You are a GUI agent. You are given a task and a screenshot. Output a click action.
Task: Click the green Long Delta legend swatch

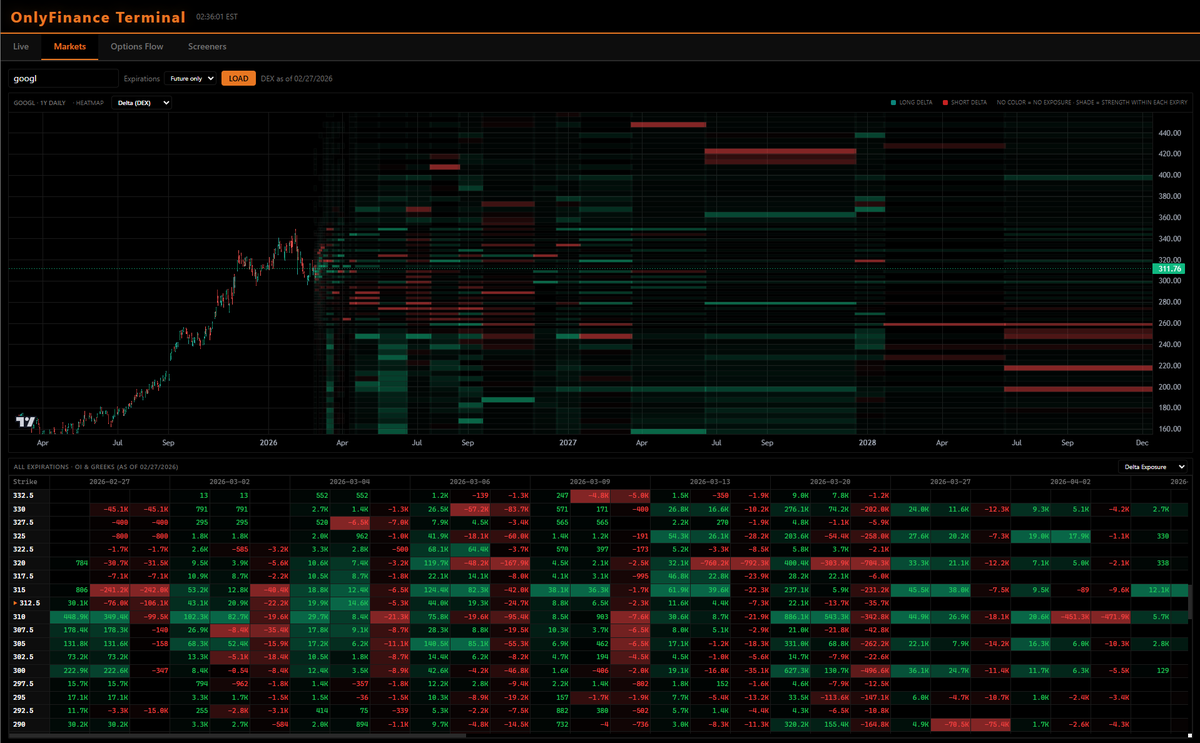894,102
